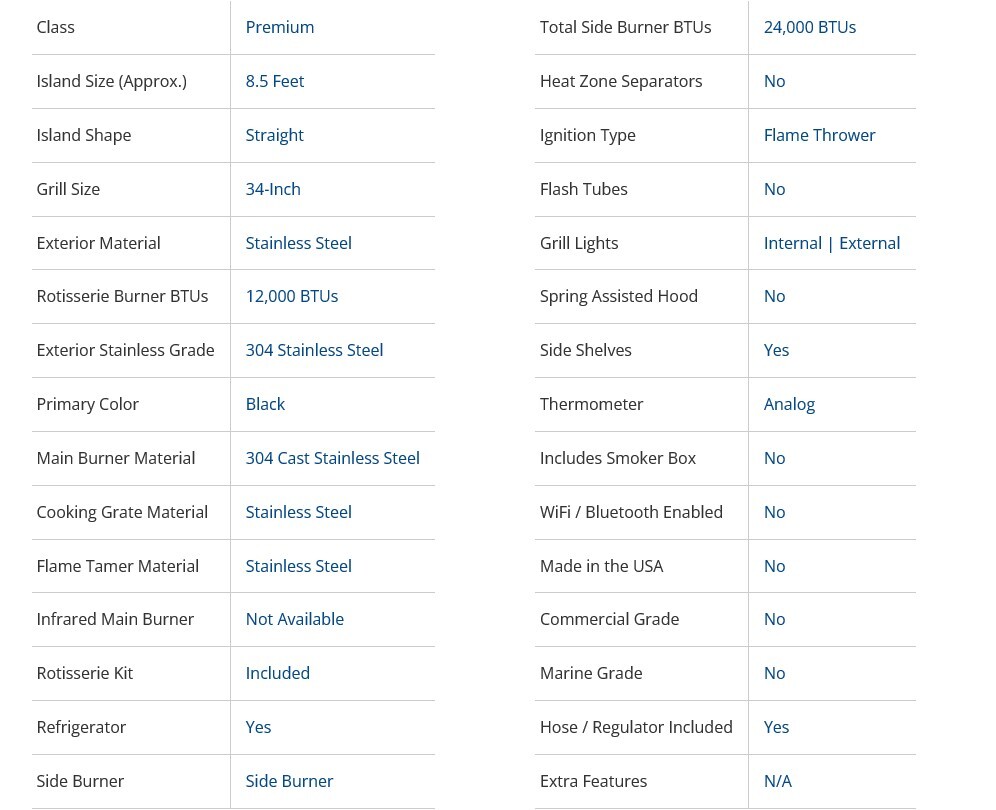This screenshot has width=996, height=810.
Task: Click the 34-Inch grill size value
Action: (272, 189)
